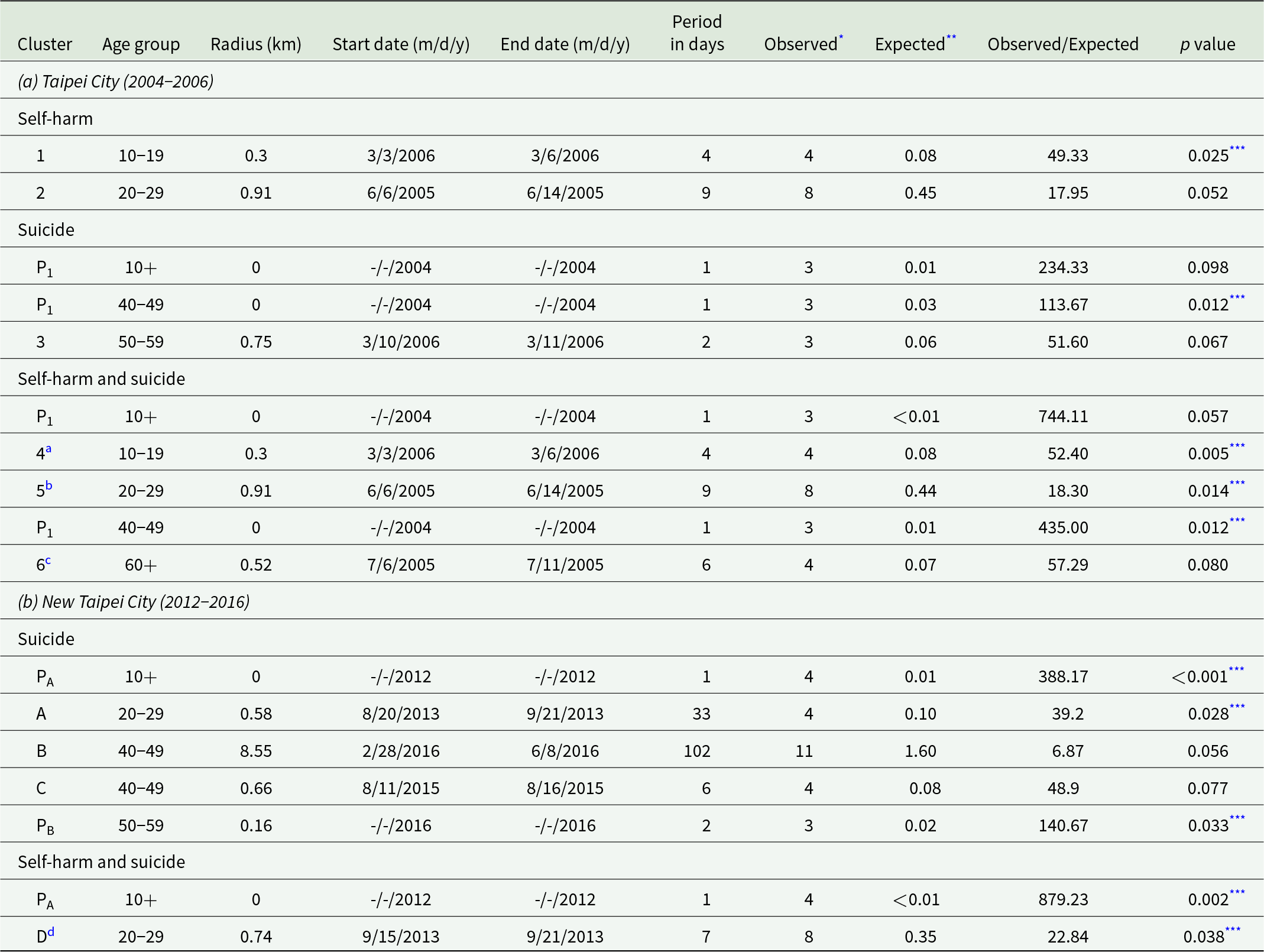Click footnote link 'd' on cluster D
The width and height of the screenshot is (1264, 952).
[x=51, y=932]
